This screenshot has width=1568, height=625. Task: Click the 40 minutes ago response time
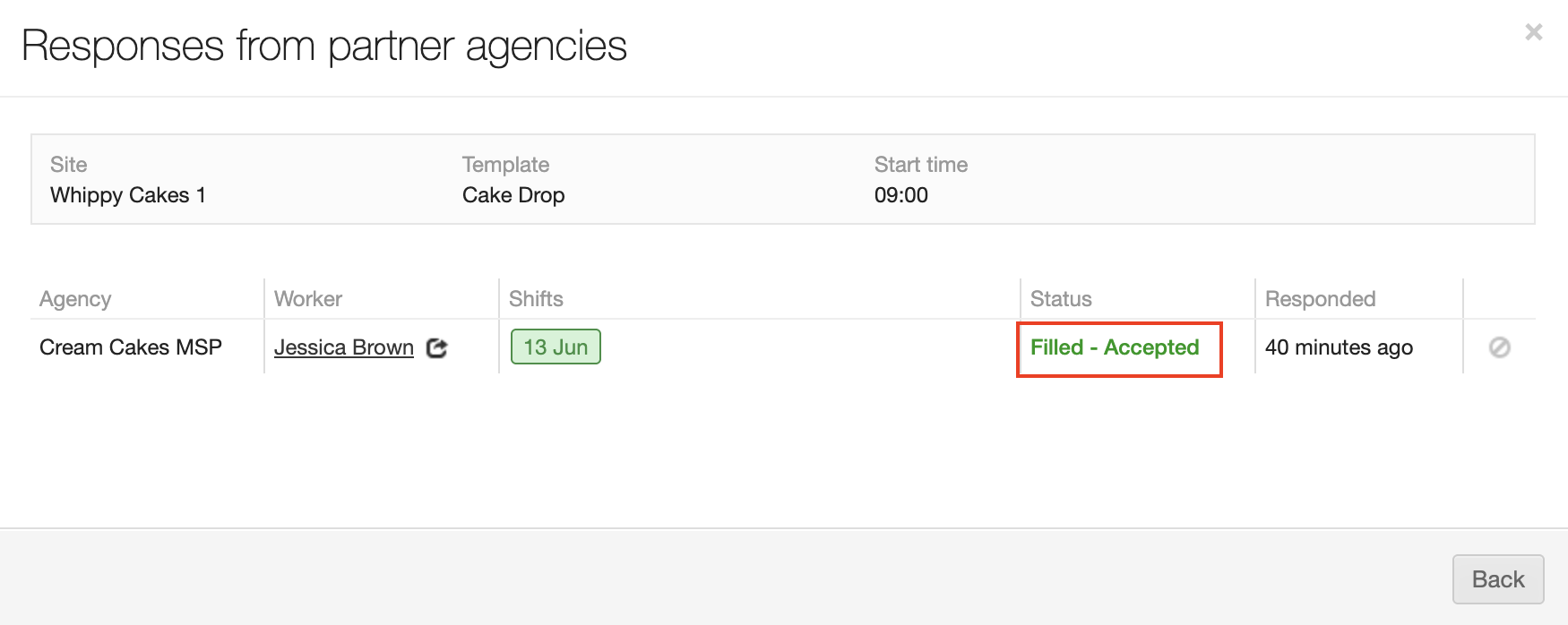click(x=1339, y=347)
